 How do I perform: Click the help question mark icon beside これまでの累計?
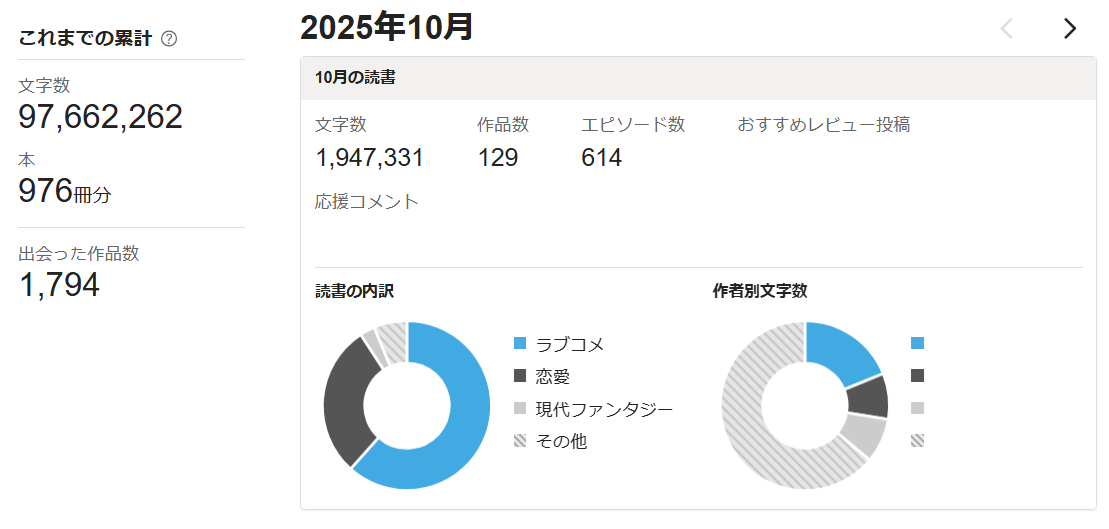(169, 39)
